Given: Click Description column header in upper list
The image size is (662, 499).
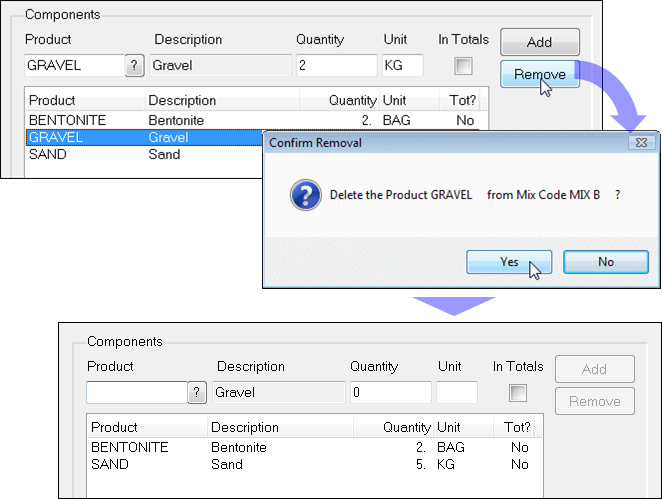Looking at the screenshot, I should tap(222, 100).
